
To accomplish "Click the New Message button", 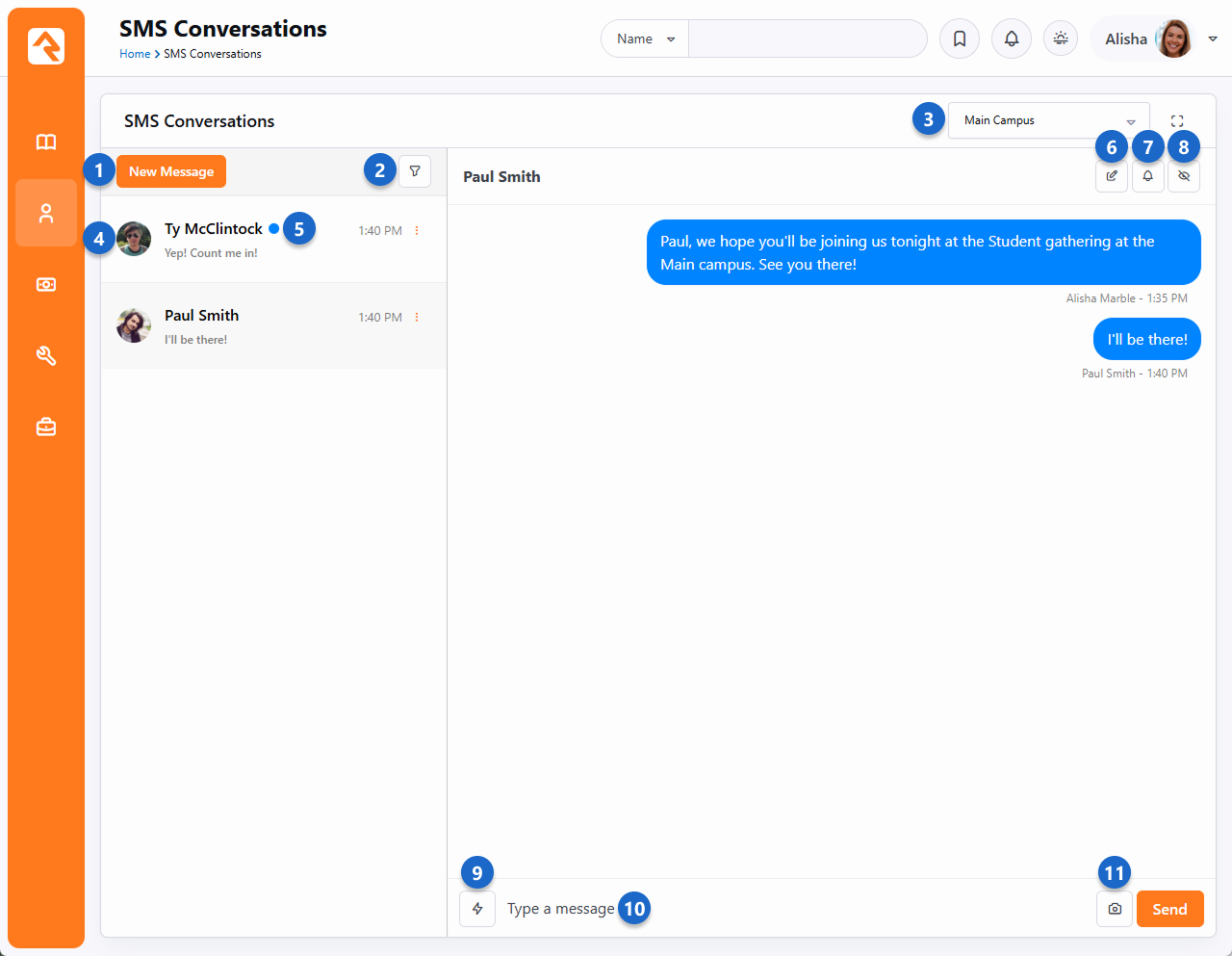I will tap(171, 171).
